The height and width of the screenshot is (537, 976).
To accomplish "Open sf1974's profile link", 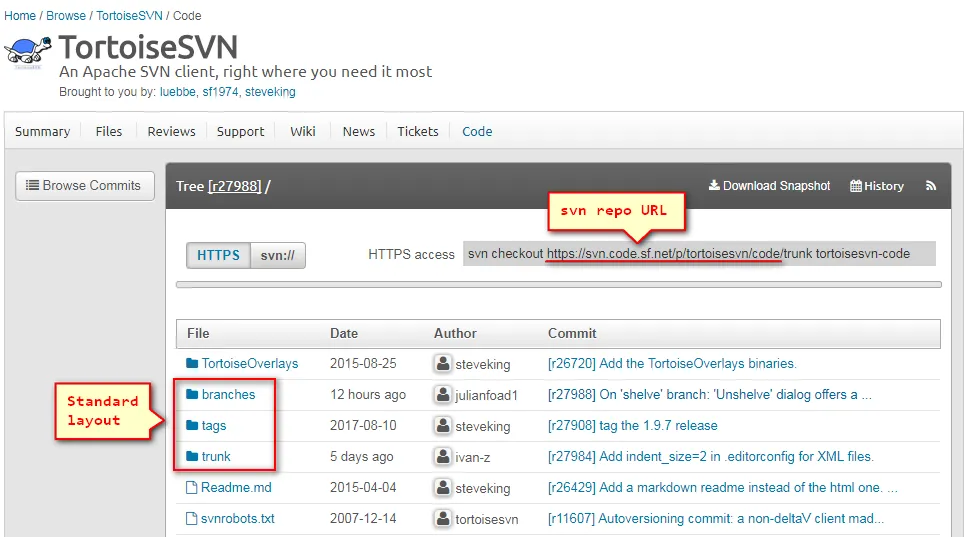I will (220, 91).
